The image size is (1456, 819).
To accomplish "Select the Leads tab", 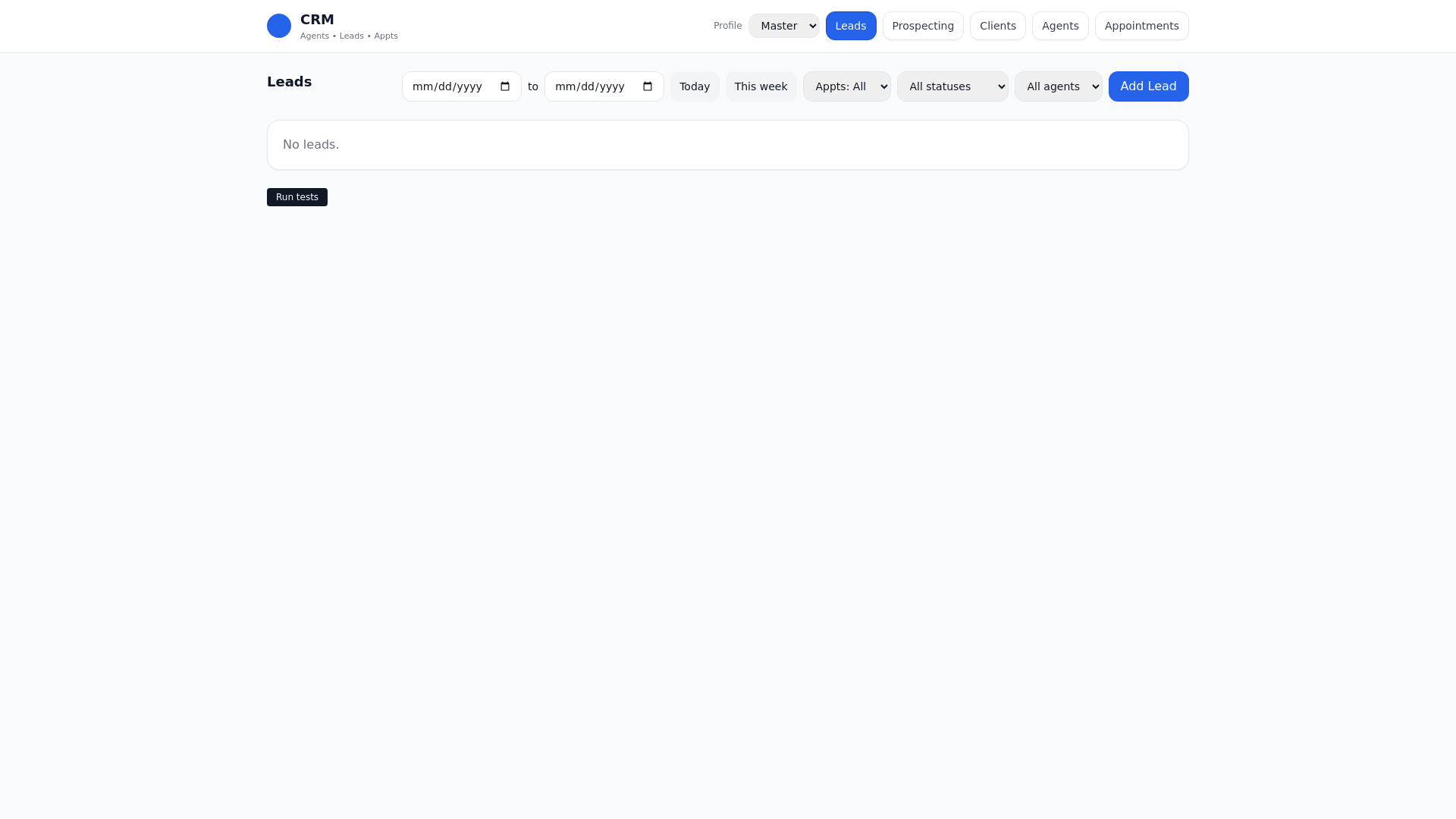I will coord(850,26).
